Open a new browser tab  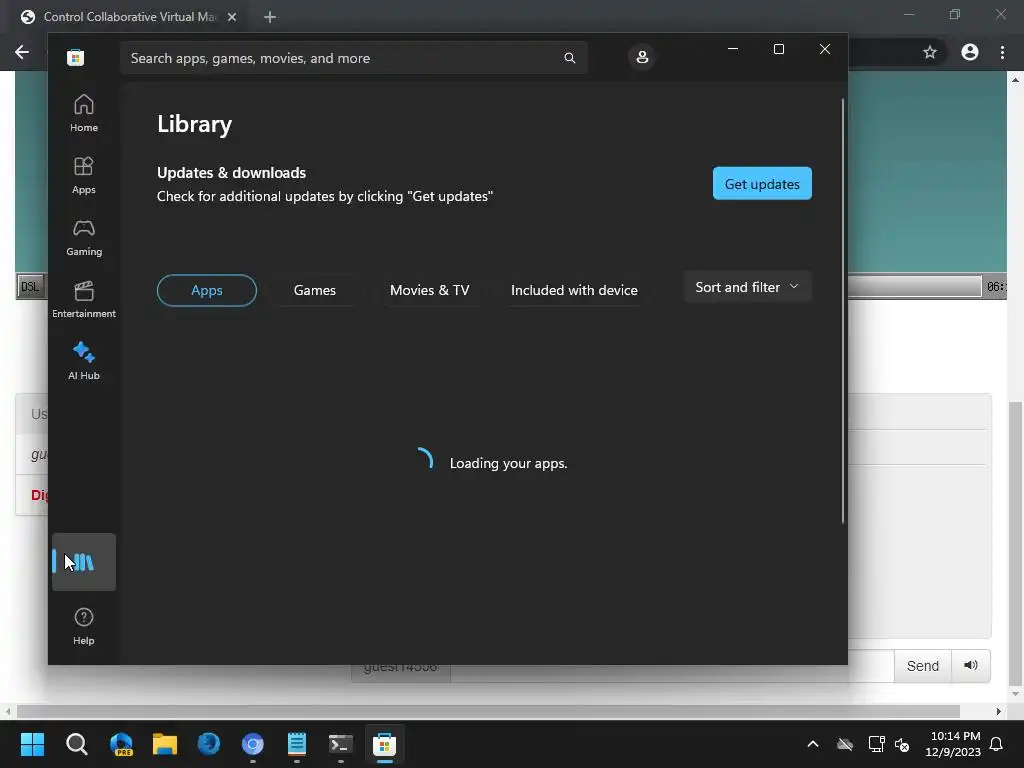pyautogui.click(x=270, y=17)
